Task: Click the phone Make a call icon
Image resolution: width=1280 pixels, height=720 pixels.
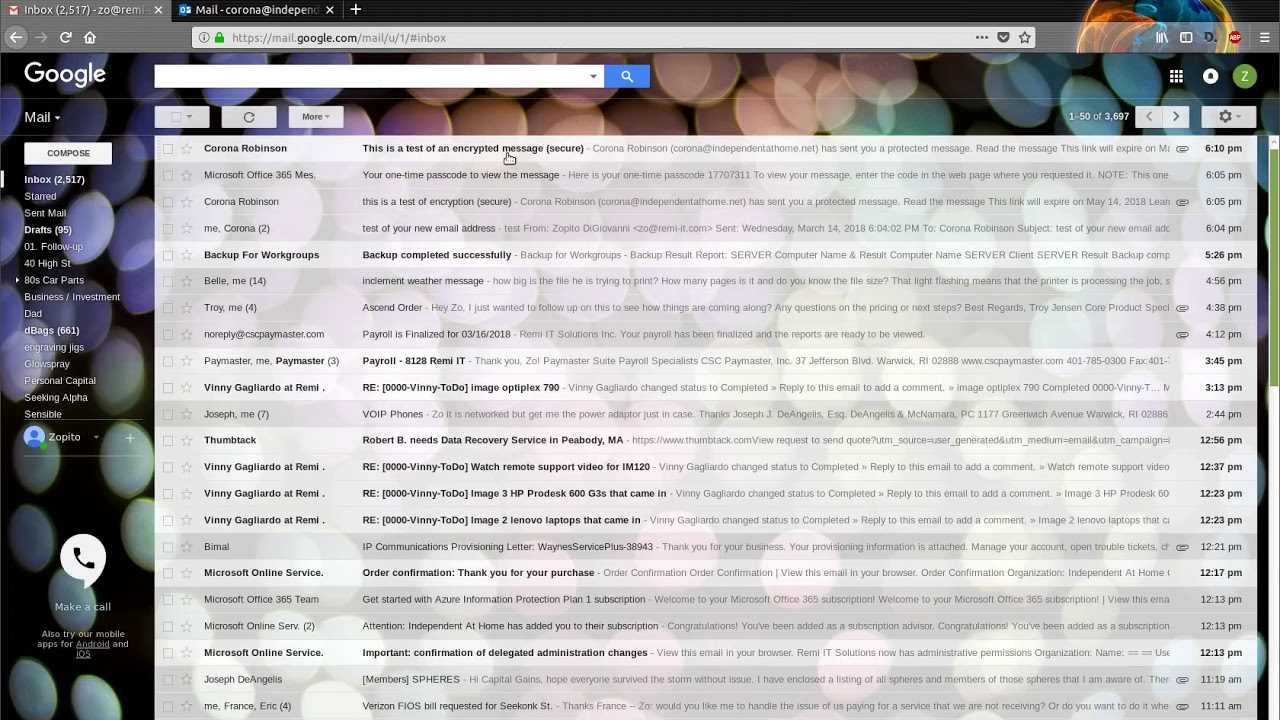Action: (83, 560)
